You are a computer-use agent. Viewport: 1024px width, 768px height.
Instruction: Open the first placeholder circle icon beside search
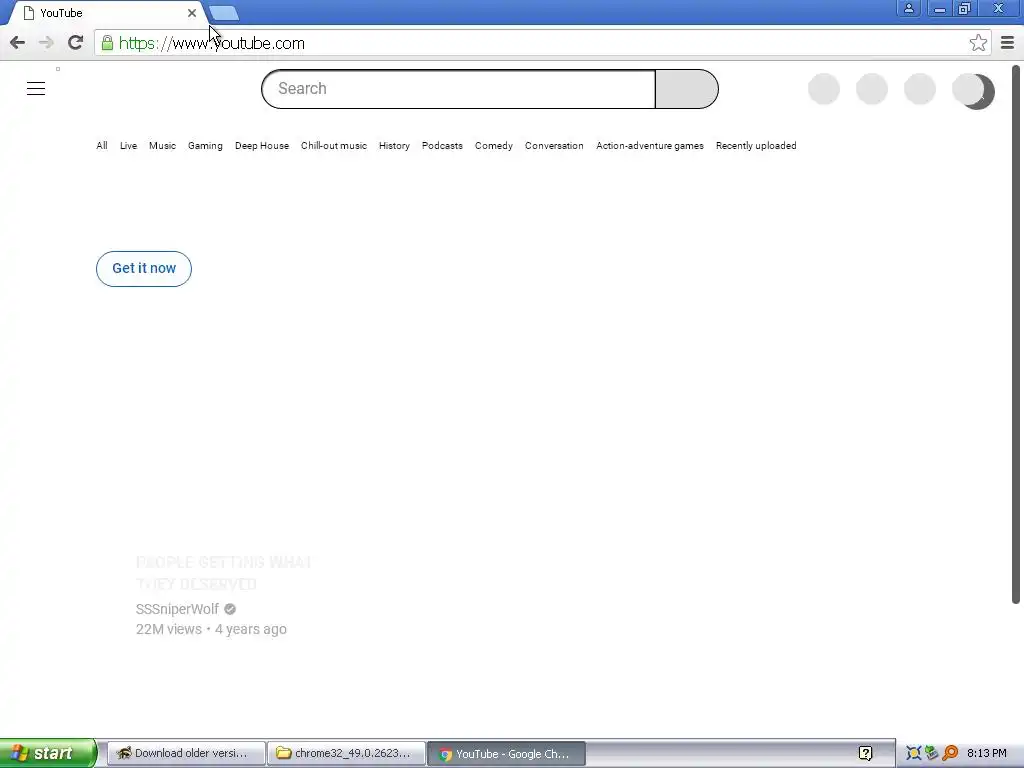[x=824, y=89]
